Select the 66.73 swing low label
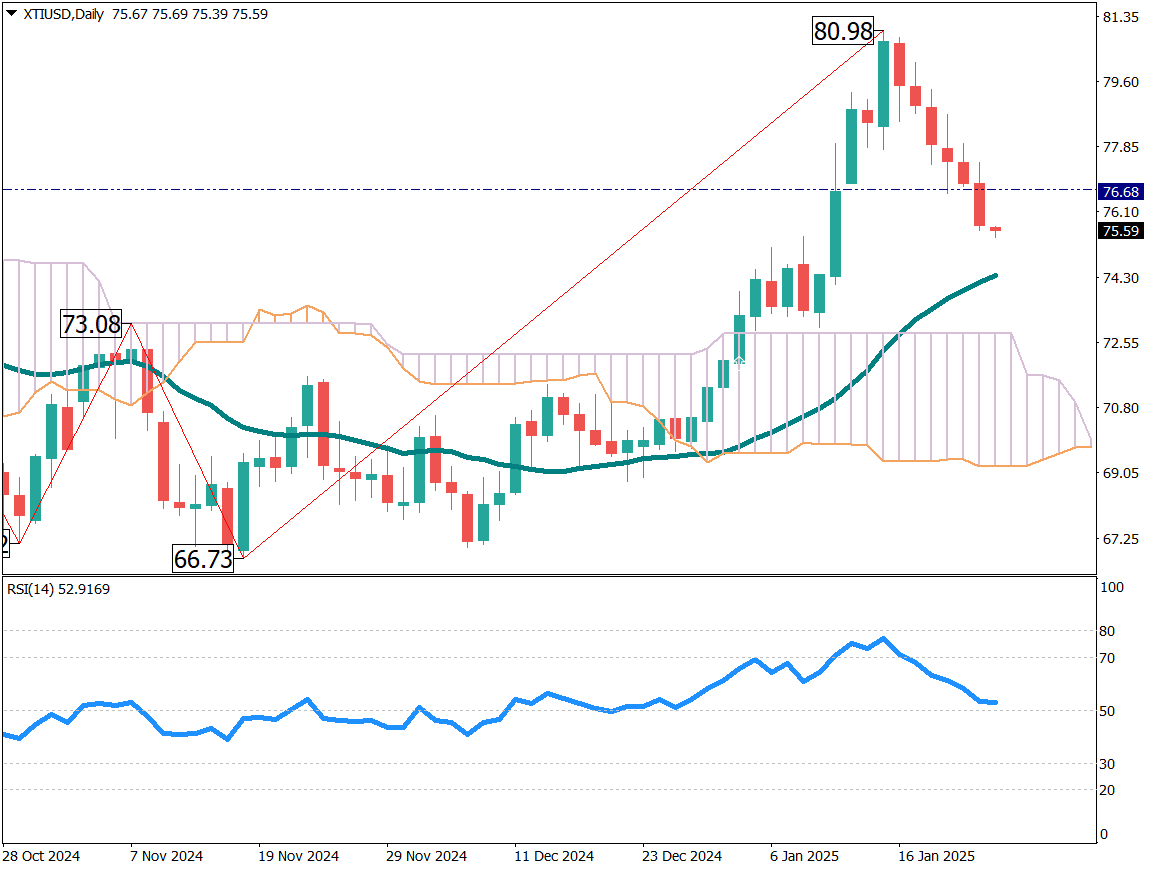This screenshot has height=870, width=1152. point(203,559)
